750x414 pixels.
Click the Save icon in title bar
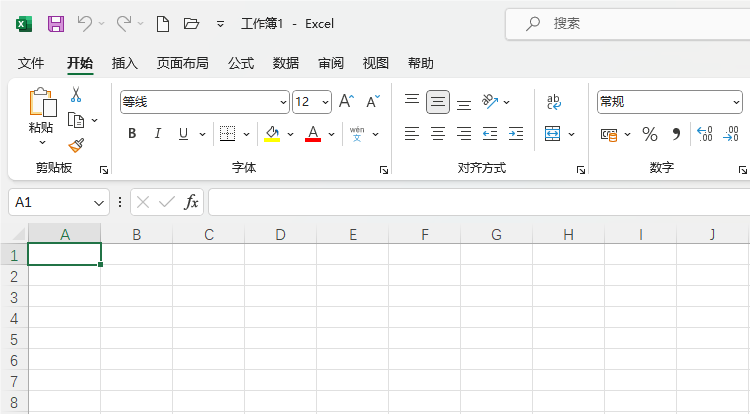[56, 23]
